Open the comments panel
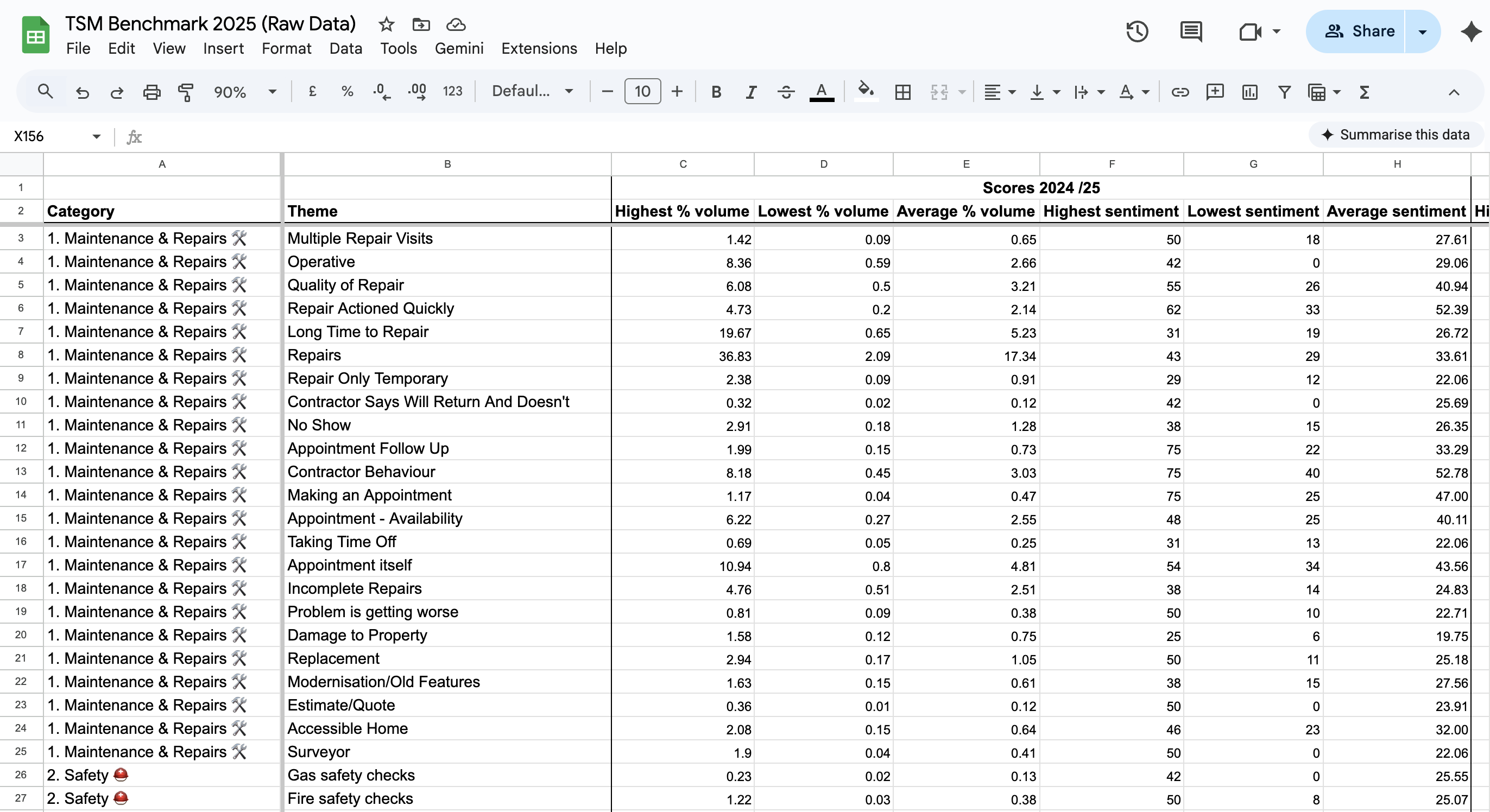The image size is (1490, 812). (1190, 32)
